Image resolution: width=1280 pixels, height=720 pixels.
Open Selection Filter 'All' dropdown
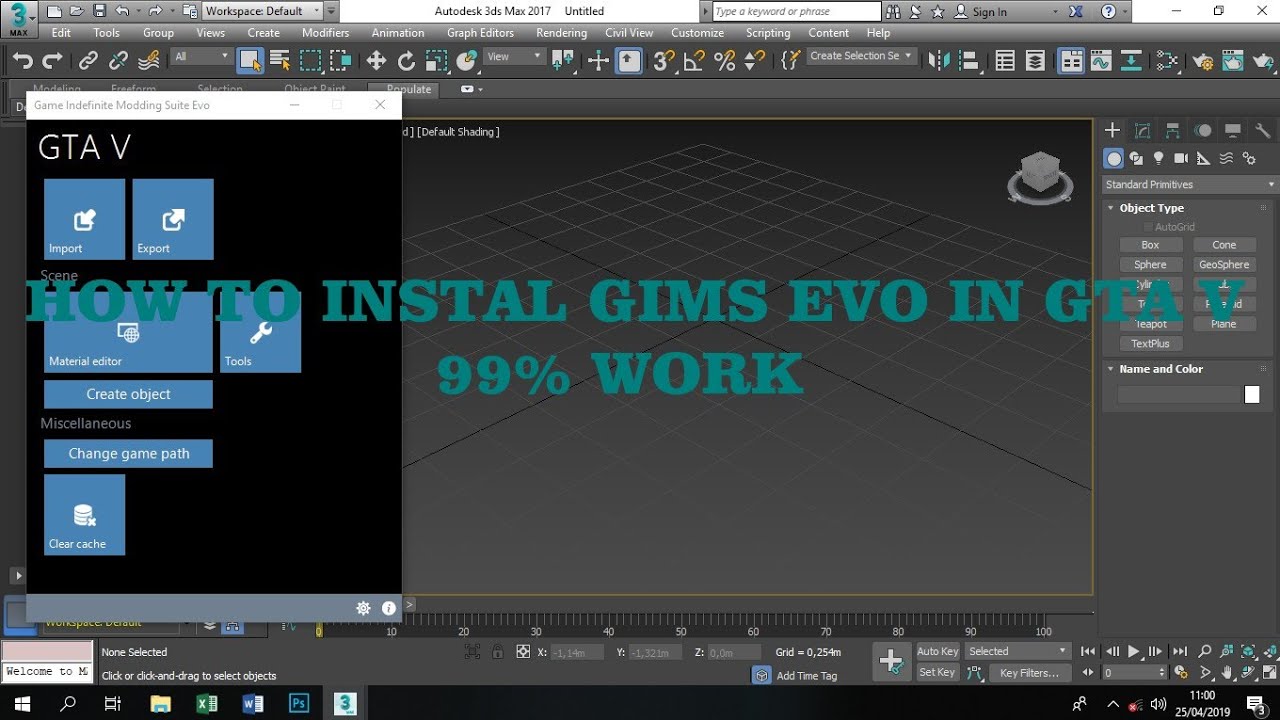[201, 57]
